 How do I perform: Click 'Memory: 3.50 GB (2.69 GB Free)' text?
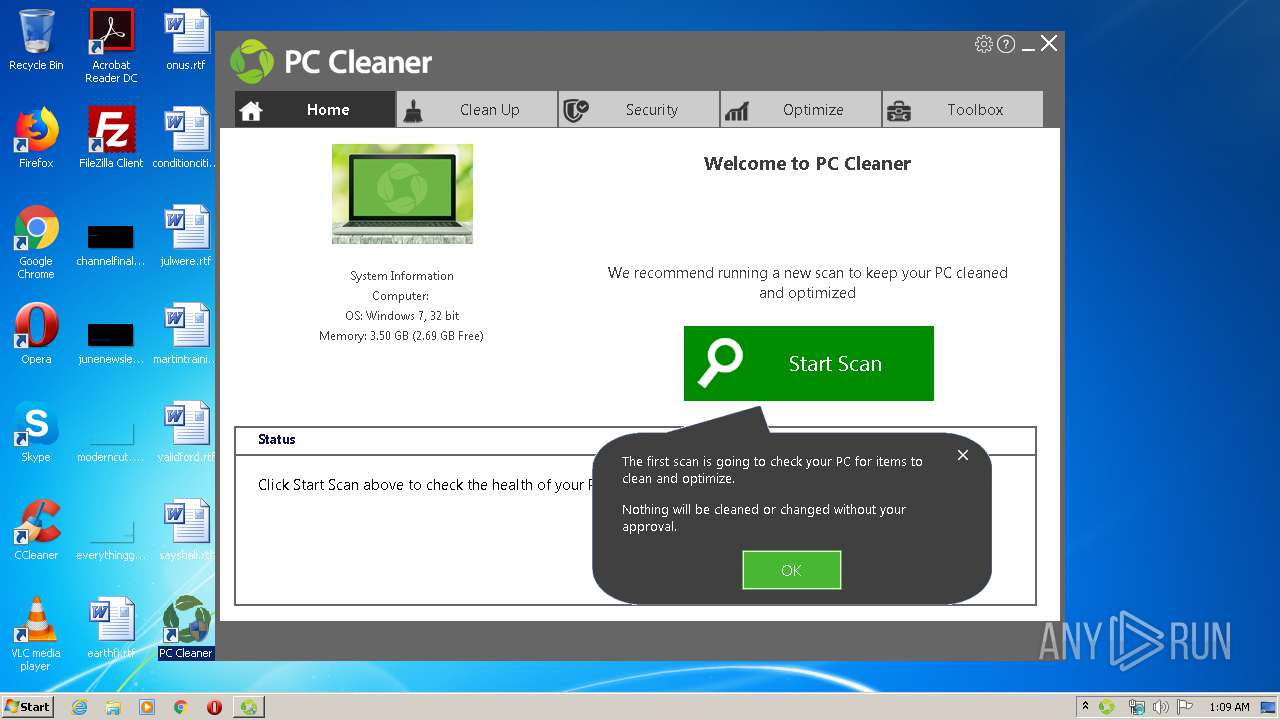click(x=401, y=336)
